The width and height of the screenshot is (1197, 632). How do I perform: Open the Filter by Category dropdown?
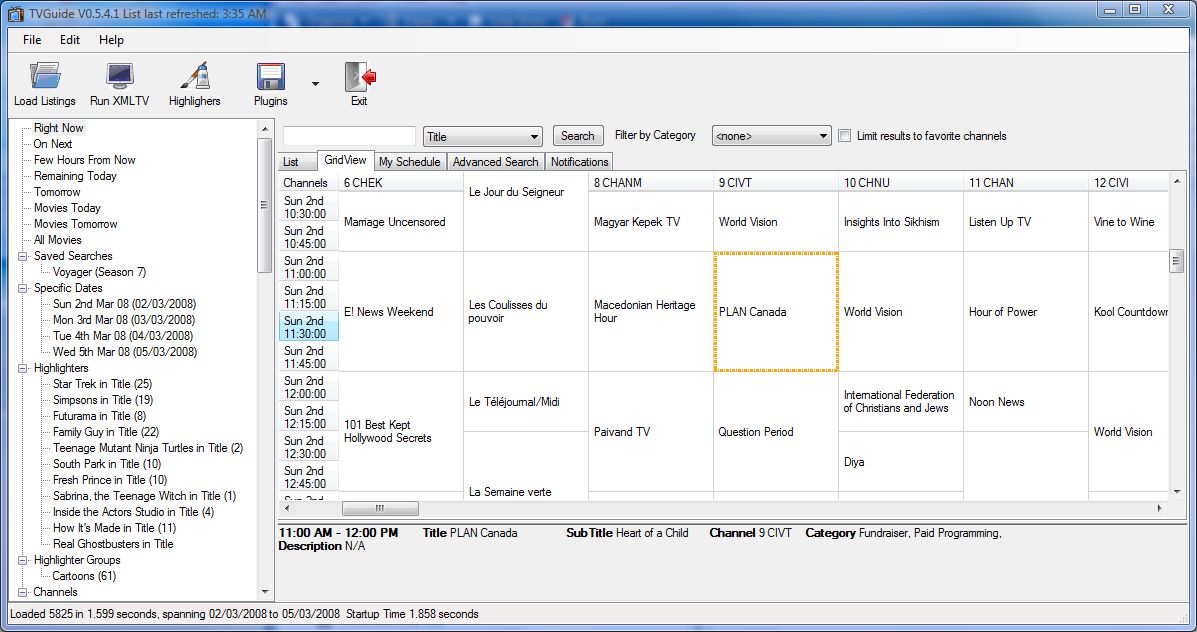point(824,135)
